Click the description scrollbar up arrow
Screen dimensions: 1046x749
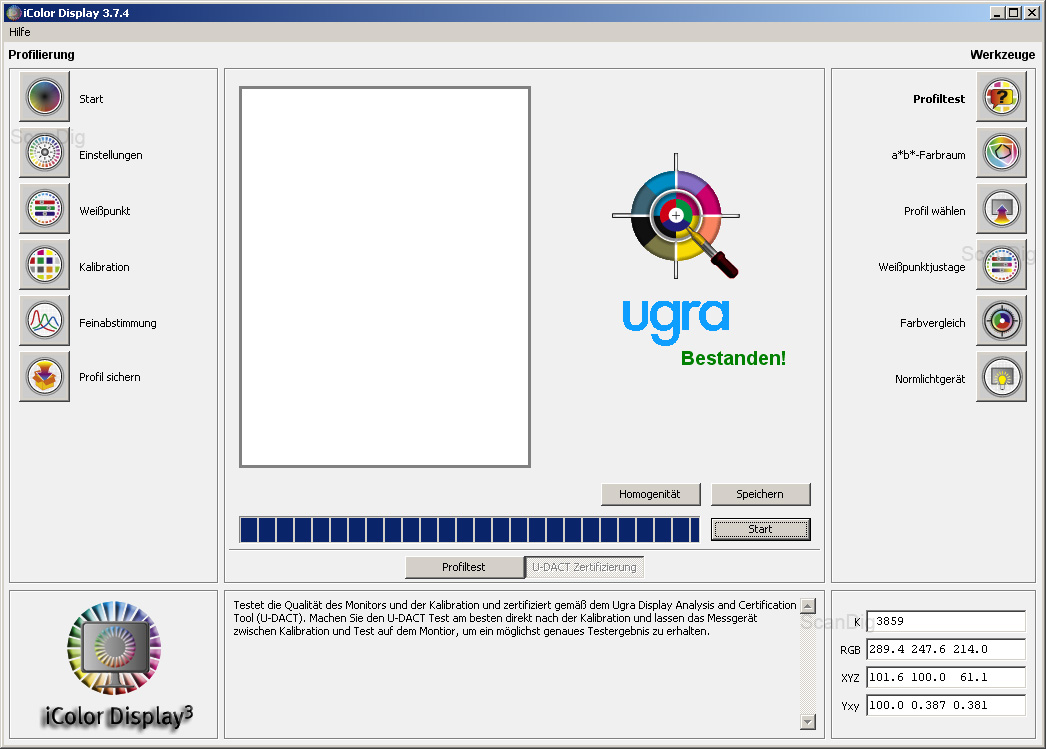tap(808, 606)
